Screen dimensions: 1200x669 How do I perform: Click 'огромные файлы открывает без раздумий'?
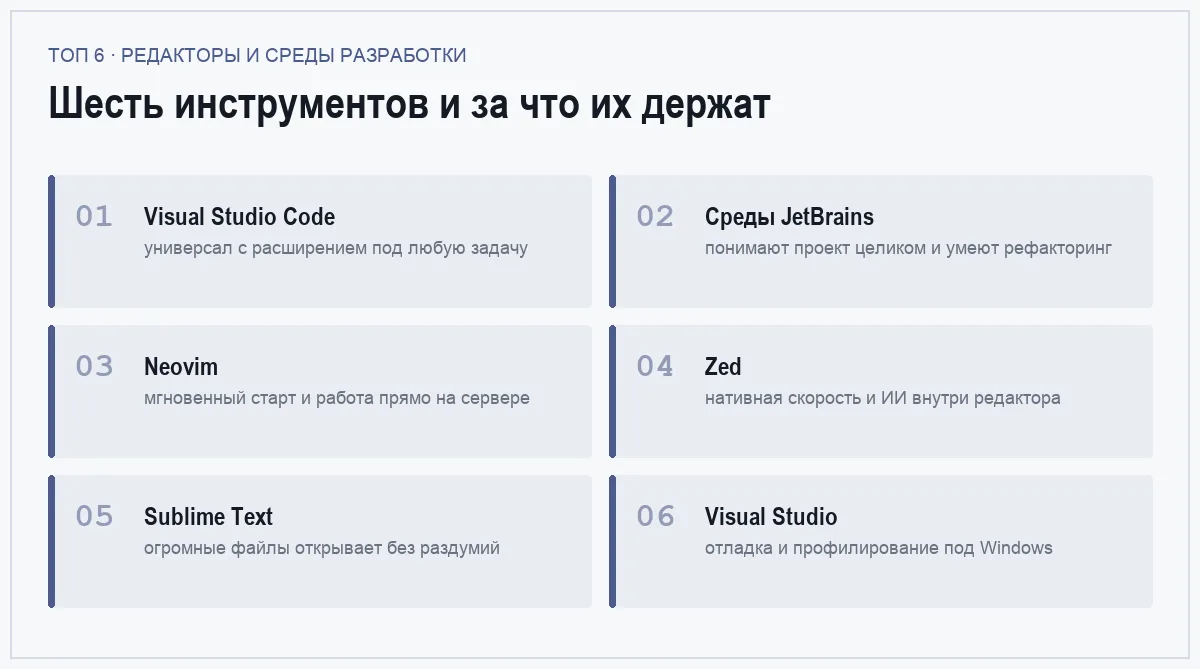322,548
